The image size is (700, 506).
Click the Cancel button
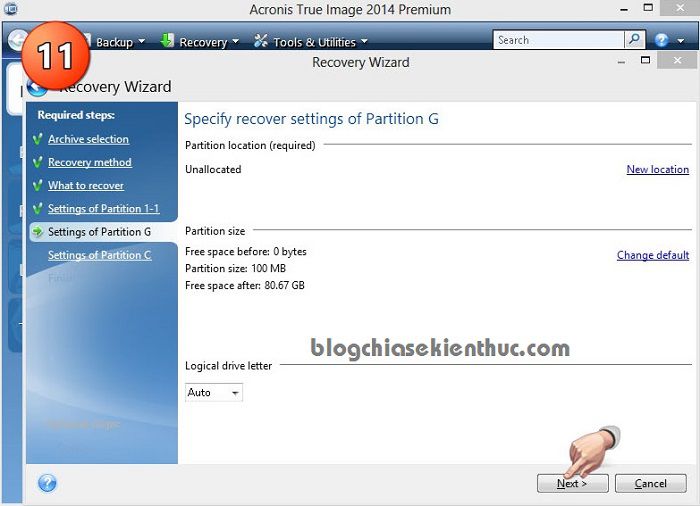[651, 483]
